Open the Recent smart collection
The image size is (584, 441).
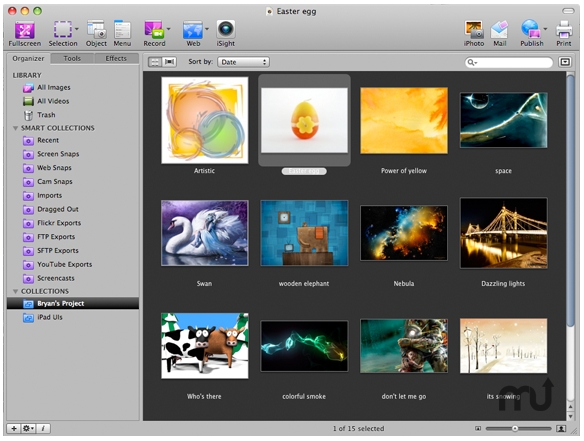73,140
